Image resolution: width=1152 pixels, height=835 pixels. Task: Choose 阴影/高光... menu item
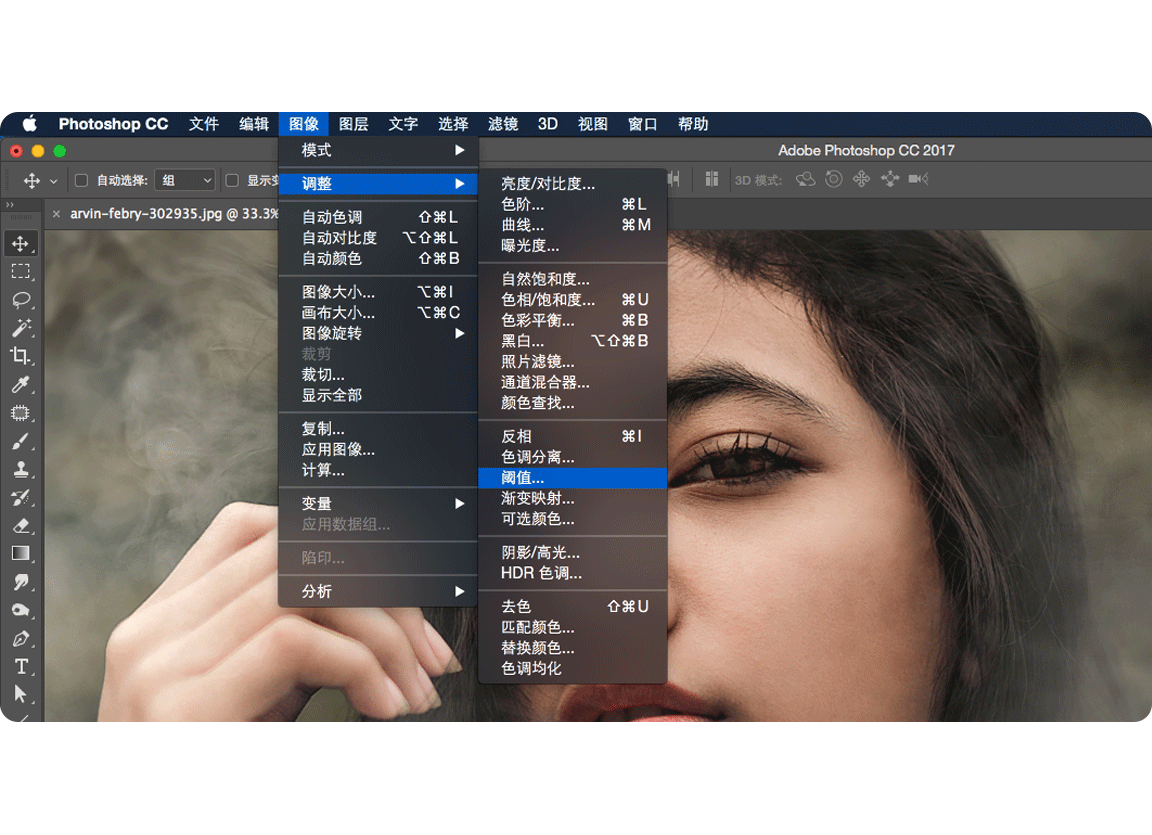coord(572,552)
